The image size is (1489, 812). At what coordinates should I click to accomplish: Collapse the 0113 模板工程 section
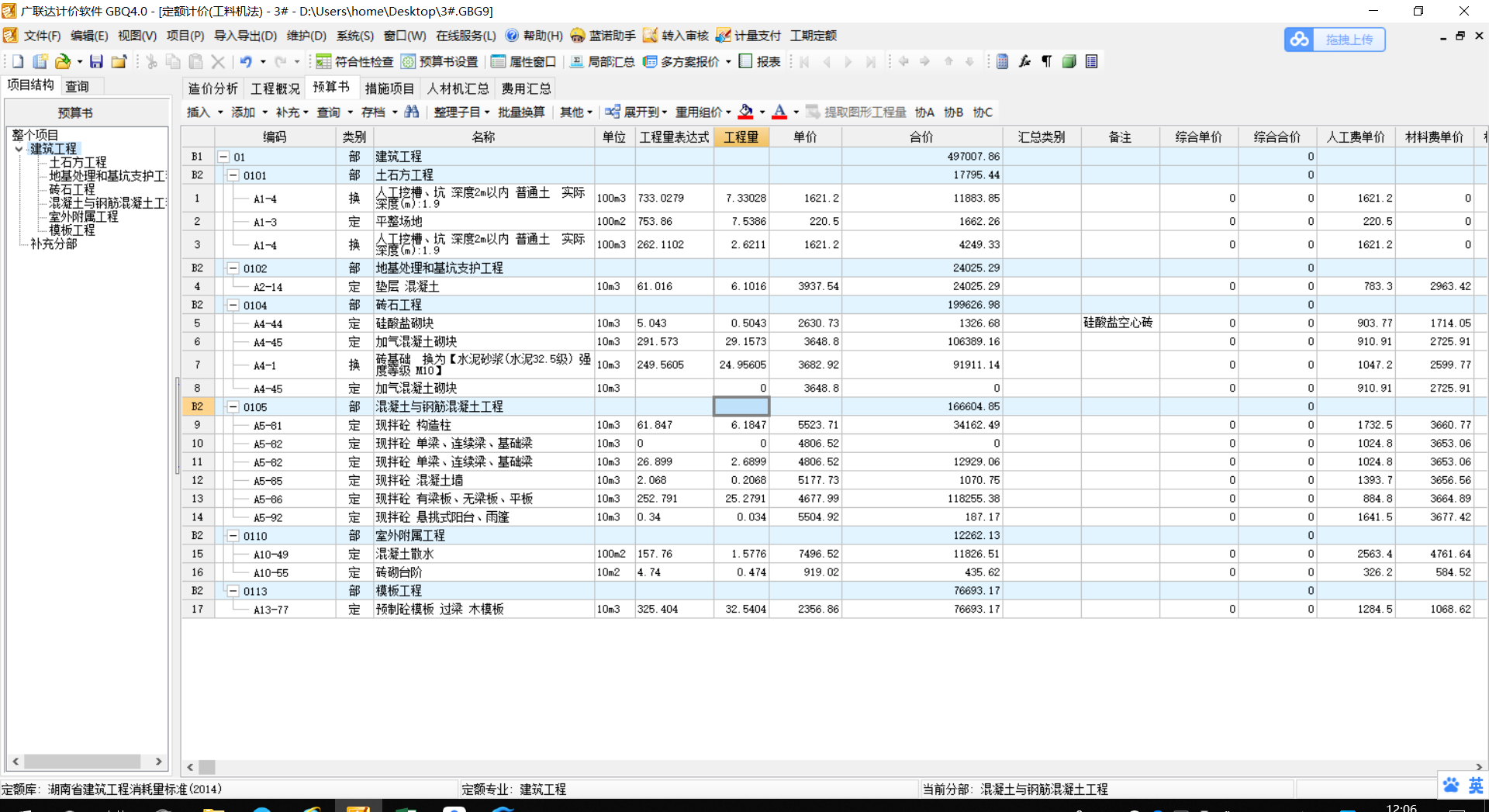pos(233,590)
